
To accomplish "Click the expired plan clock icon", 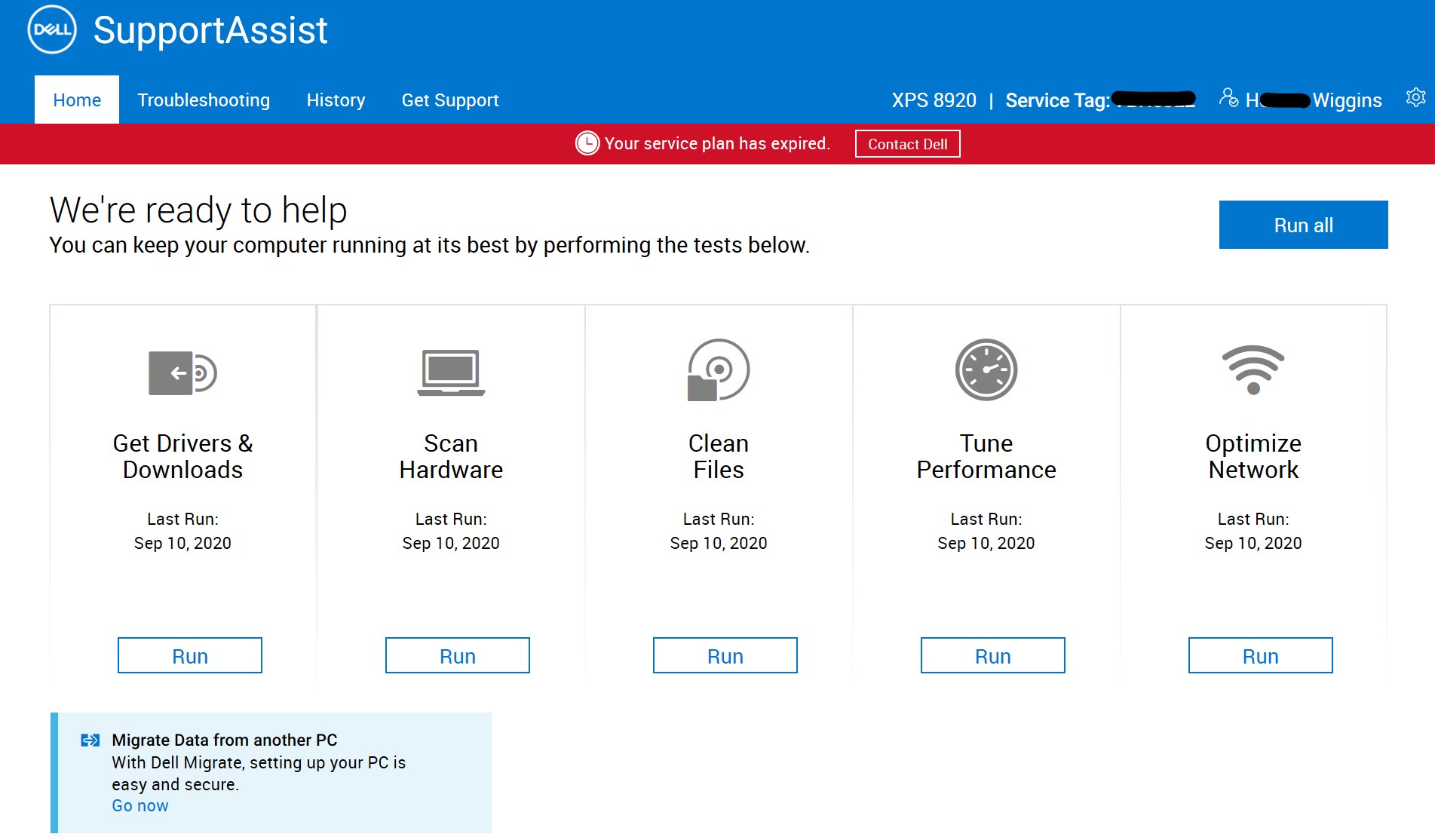I will tap(587, 143).
